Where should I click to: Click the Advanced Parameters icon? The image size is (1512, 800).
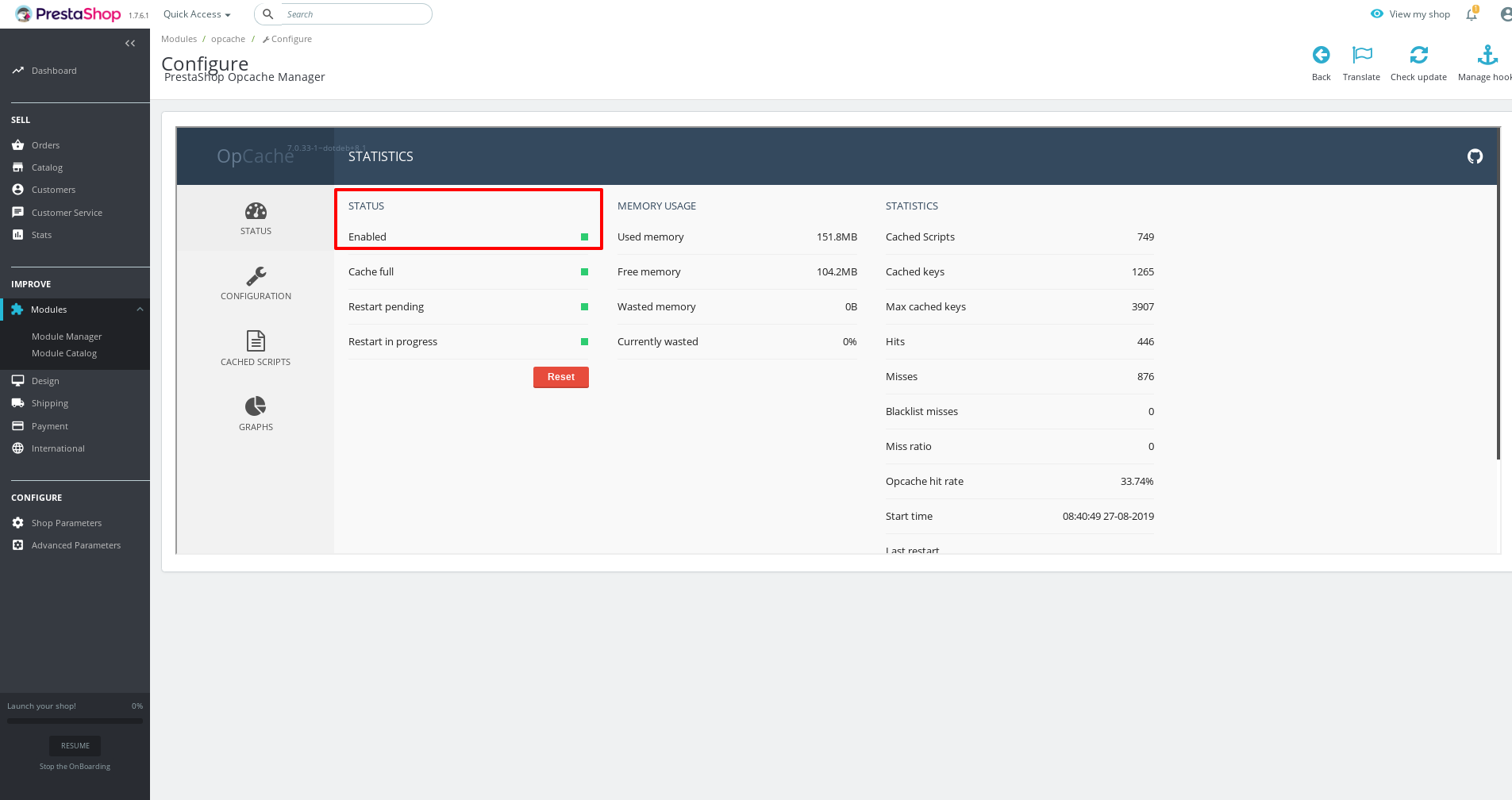(17, 545)
